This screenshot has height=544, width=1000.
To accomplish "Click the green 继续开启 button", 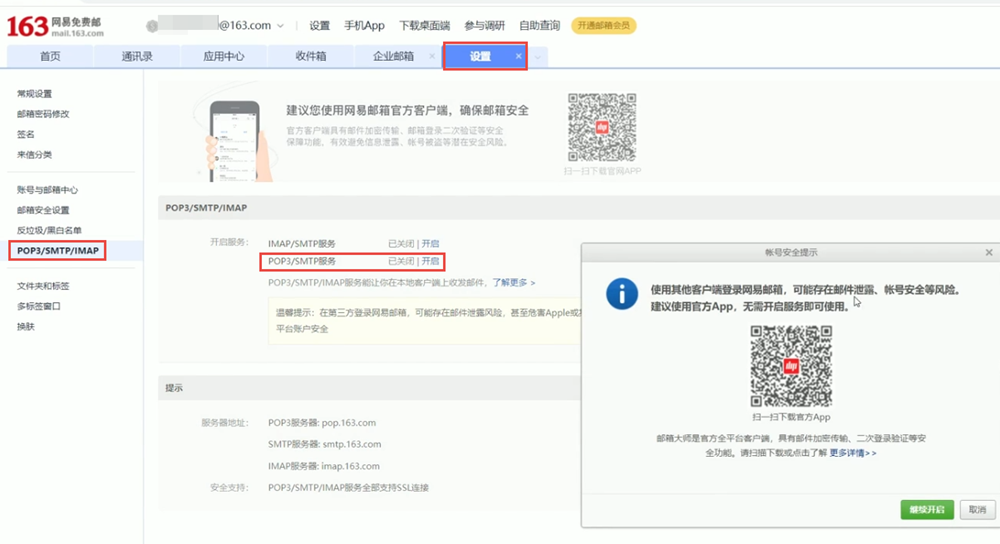I will 927,510.
